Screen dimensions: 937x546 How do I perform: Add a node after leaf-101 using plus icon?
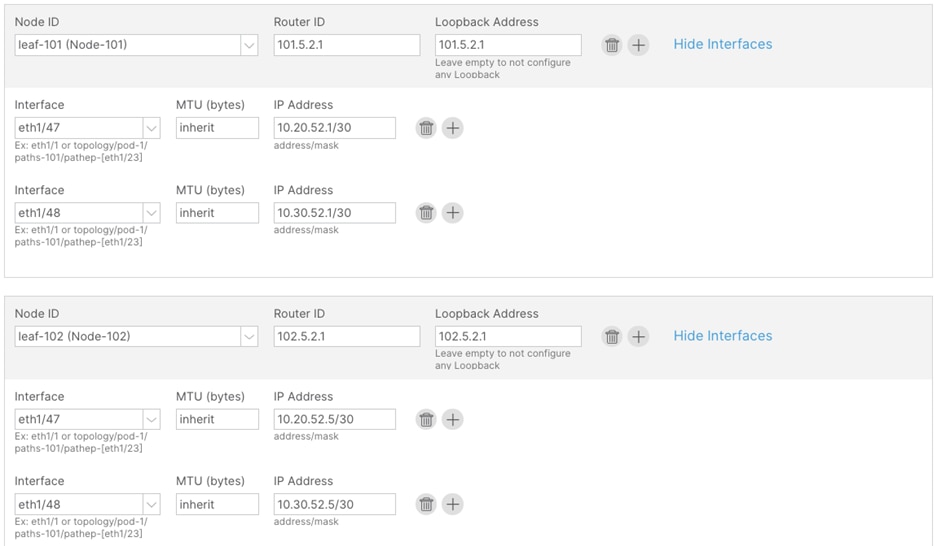[638, 45]
